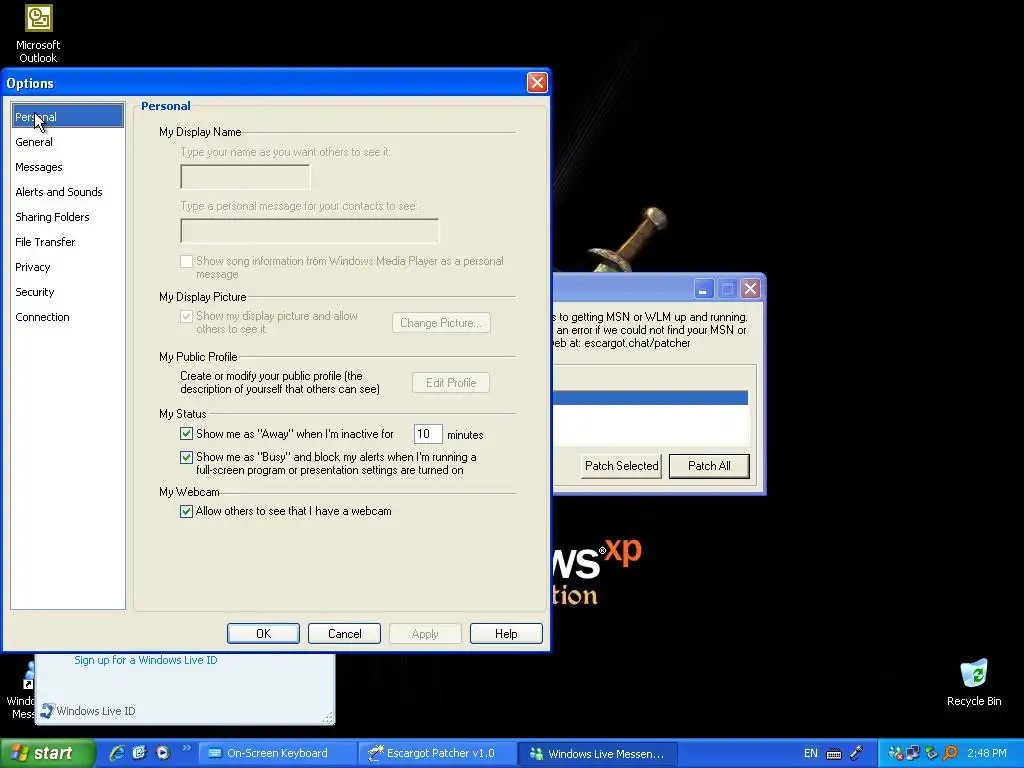
Task: Minimize the Escargot Patcher window
Action: pyautogui.click(x=703, y=288)
